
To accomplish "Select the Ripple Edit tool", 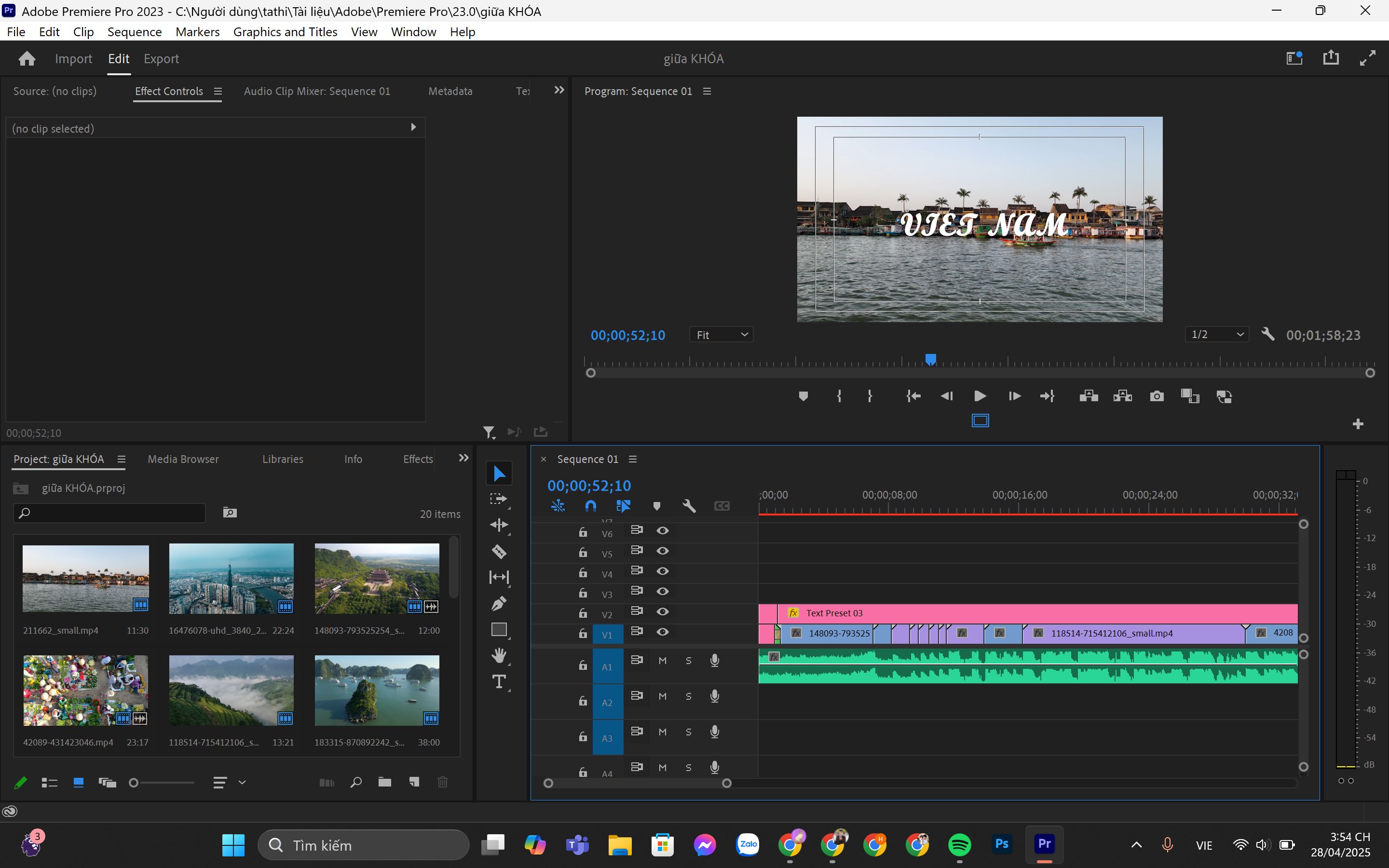I will coord(499,525).
